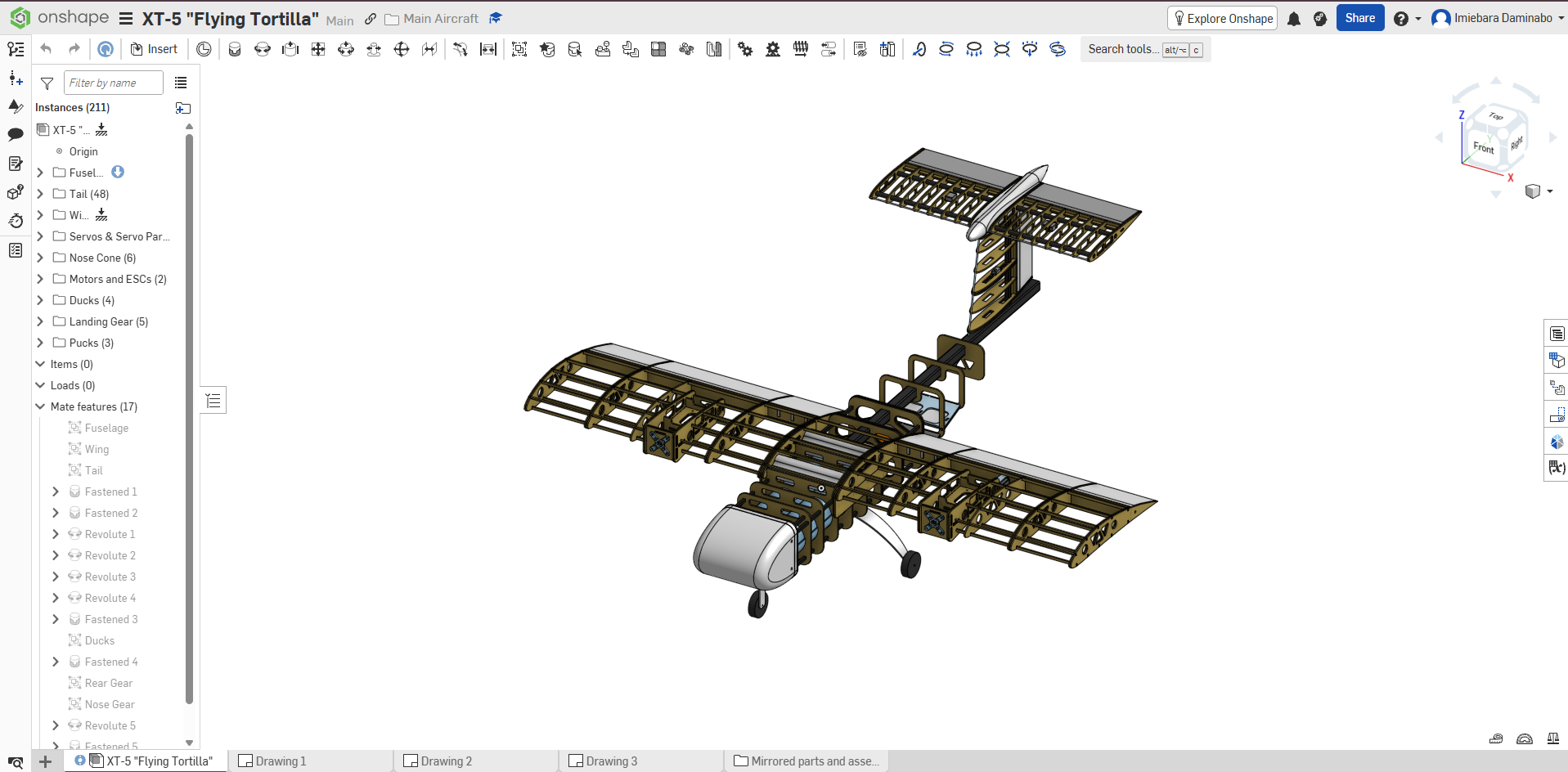Open the comments speech bubble icon
Image resolution: width=1568 pixels, height=772 pixels.
point(16,134)
